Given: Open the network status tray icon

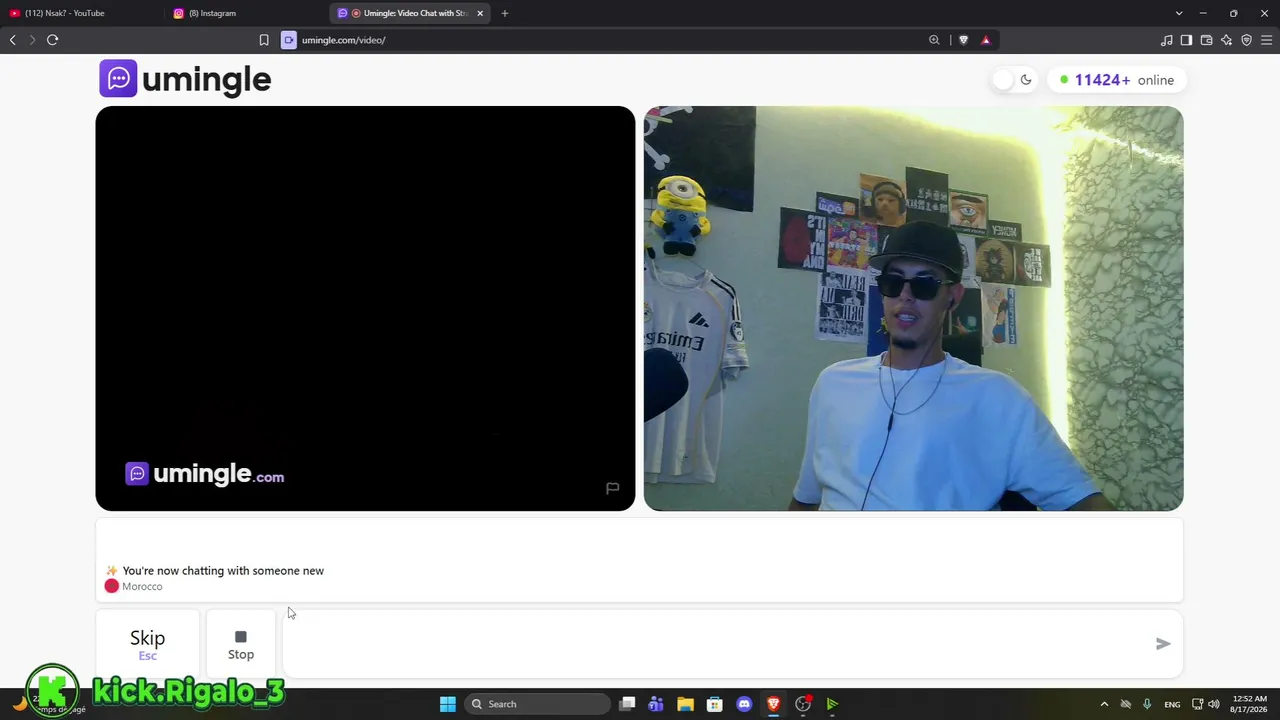Looking at the screenshot, I should coord(1198,704).
